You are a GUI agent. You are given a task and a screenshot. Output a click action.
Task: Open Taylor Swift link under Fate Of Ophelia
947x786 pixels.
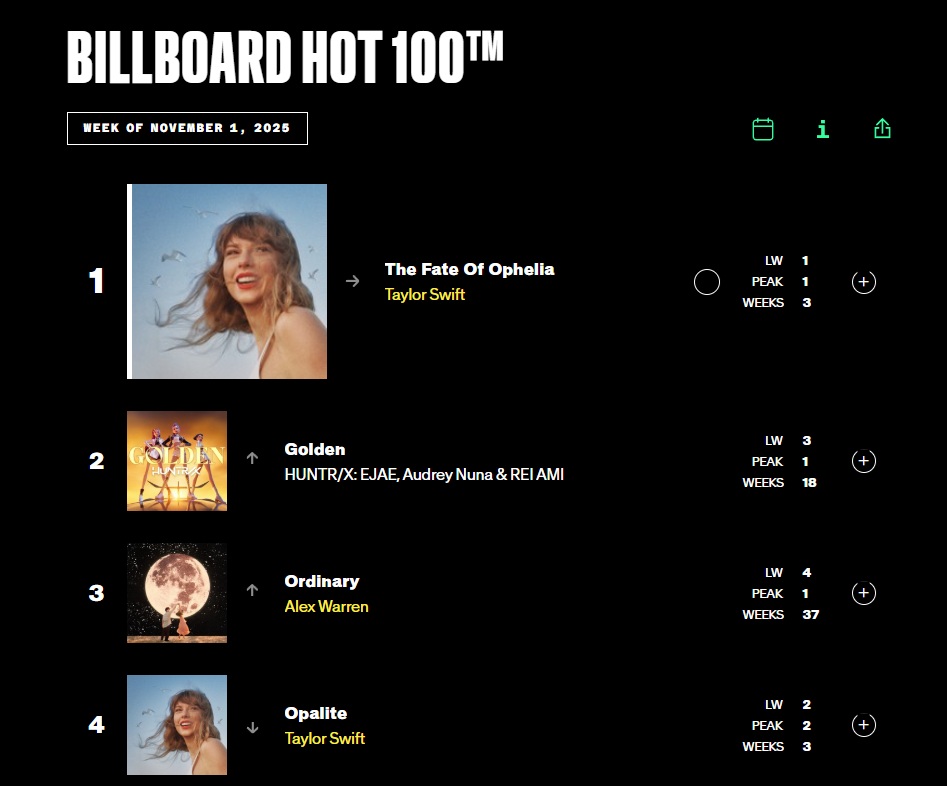425,294
